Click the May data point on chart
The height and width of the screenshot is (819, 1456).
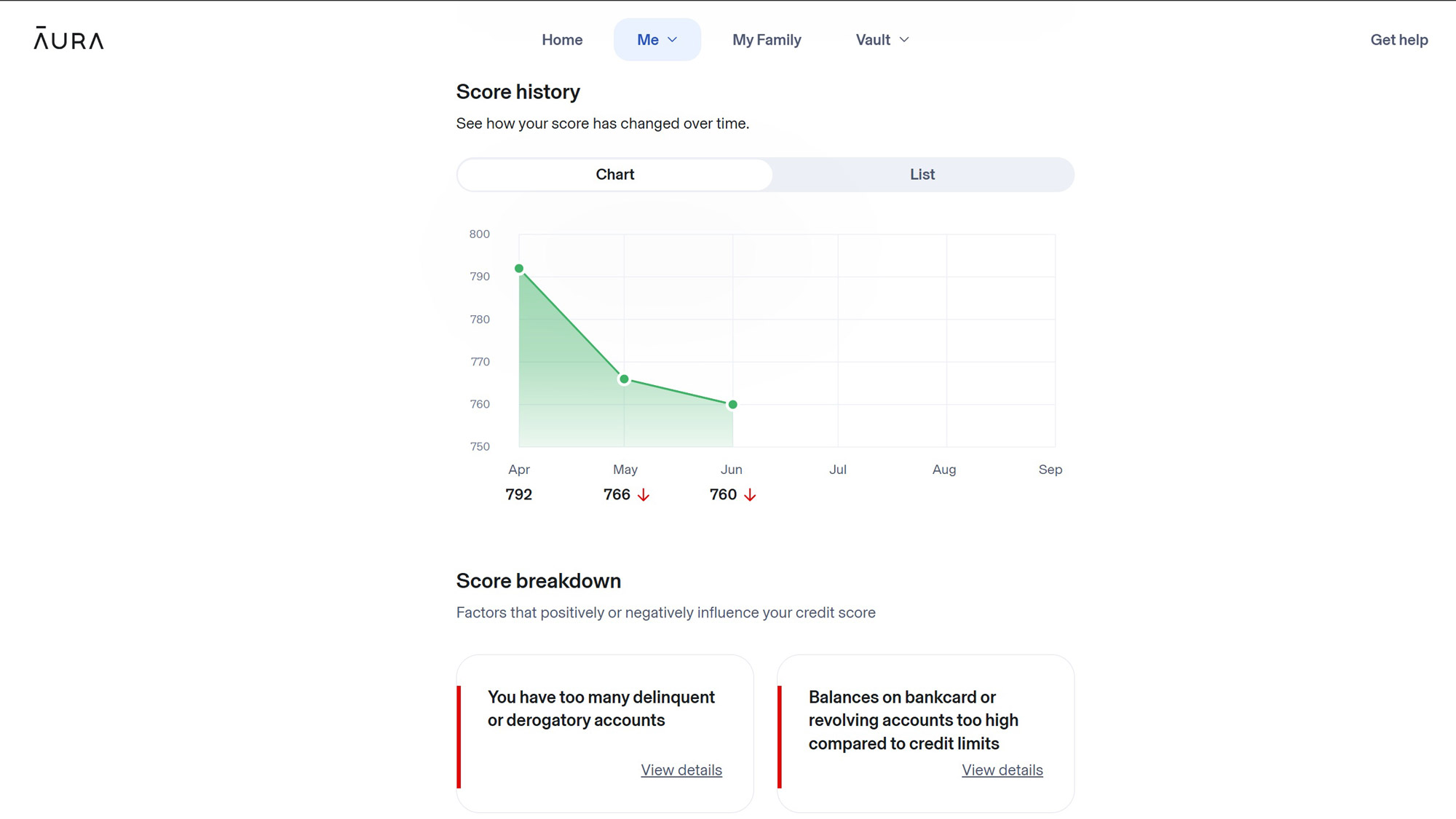(x=624, y=379)
